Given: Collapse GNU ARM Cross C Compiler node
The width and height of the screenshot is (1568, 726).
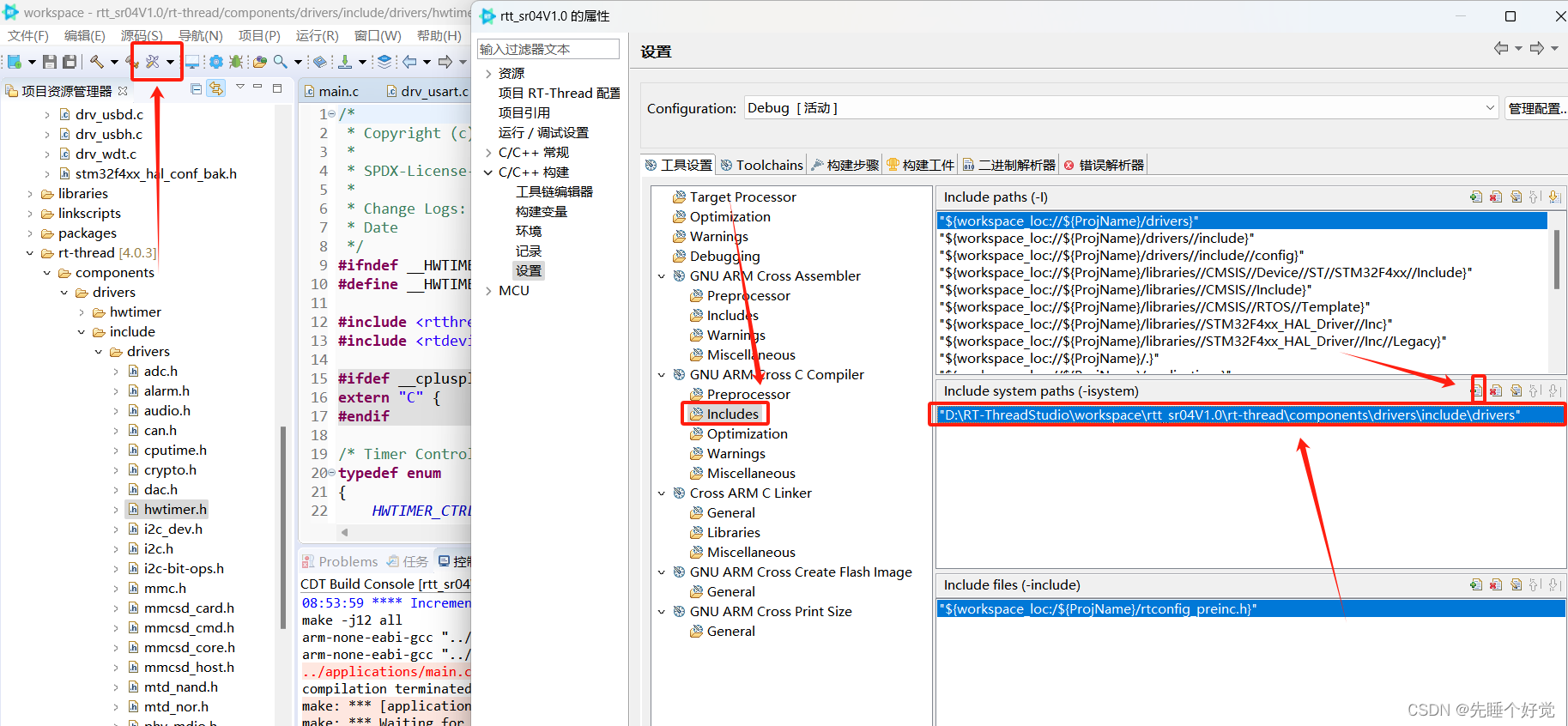Looking at the screenshot, I should coord(662,375).
